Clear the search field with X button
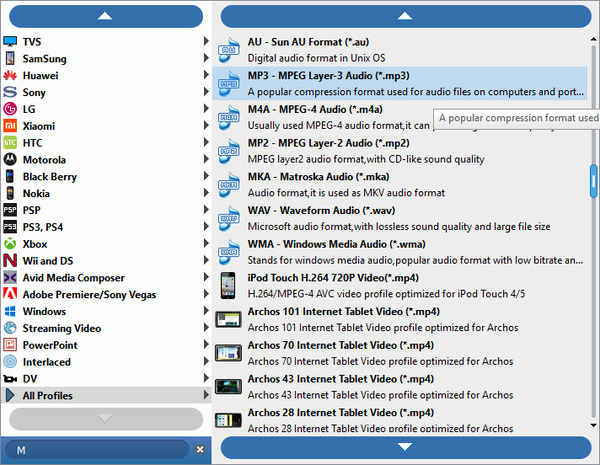 click(x=200, y=450)
